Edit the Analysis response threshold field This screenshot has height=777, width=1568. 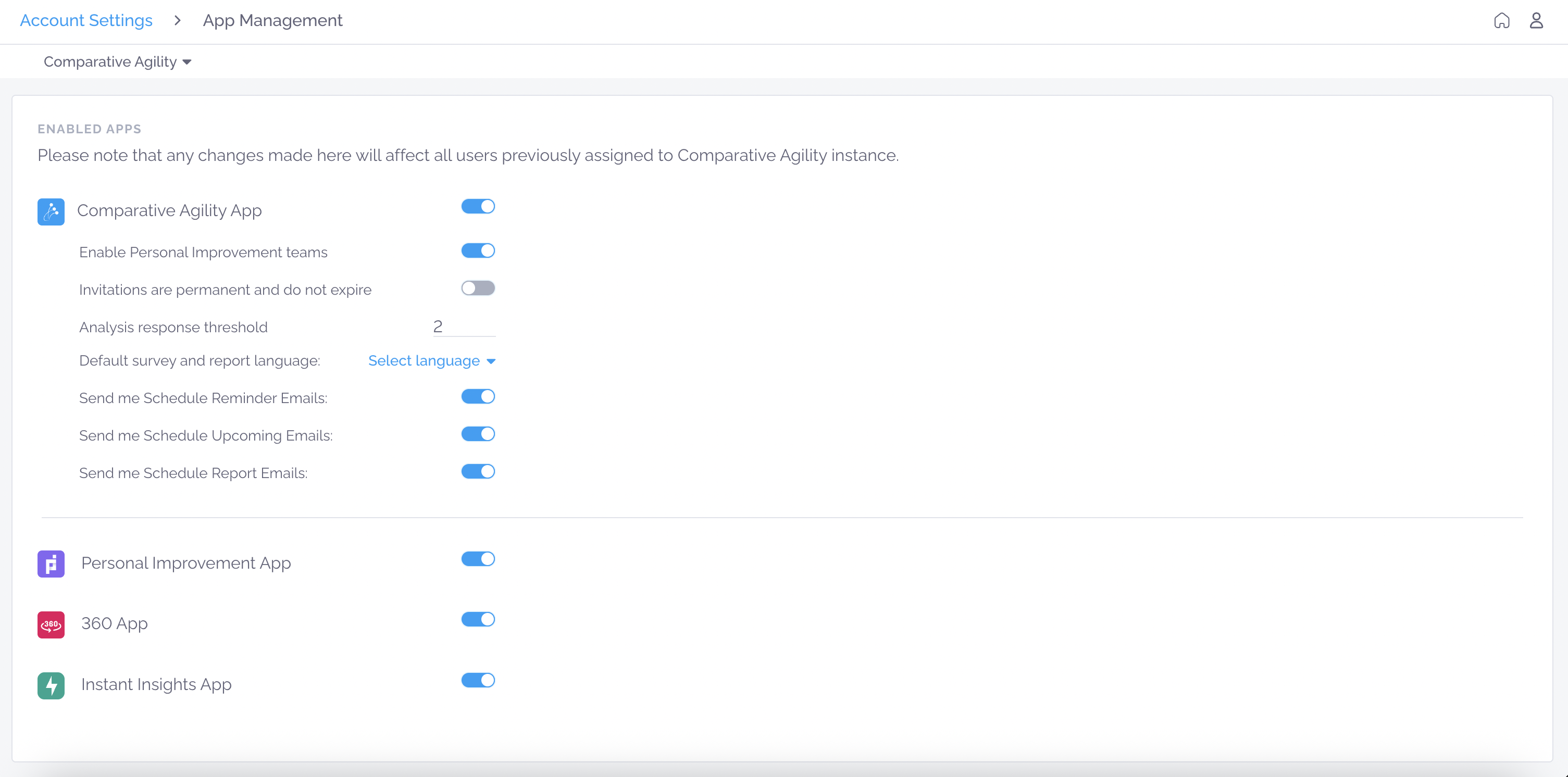pos(464,327)
